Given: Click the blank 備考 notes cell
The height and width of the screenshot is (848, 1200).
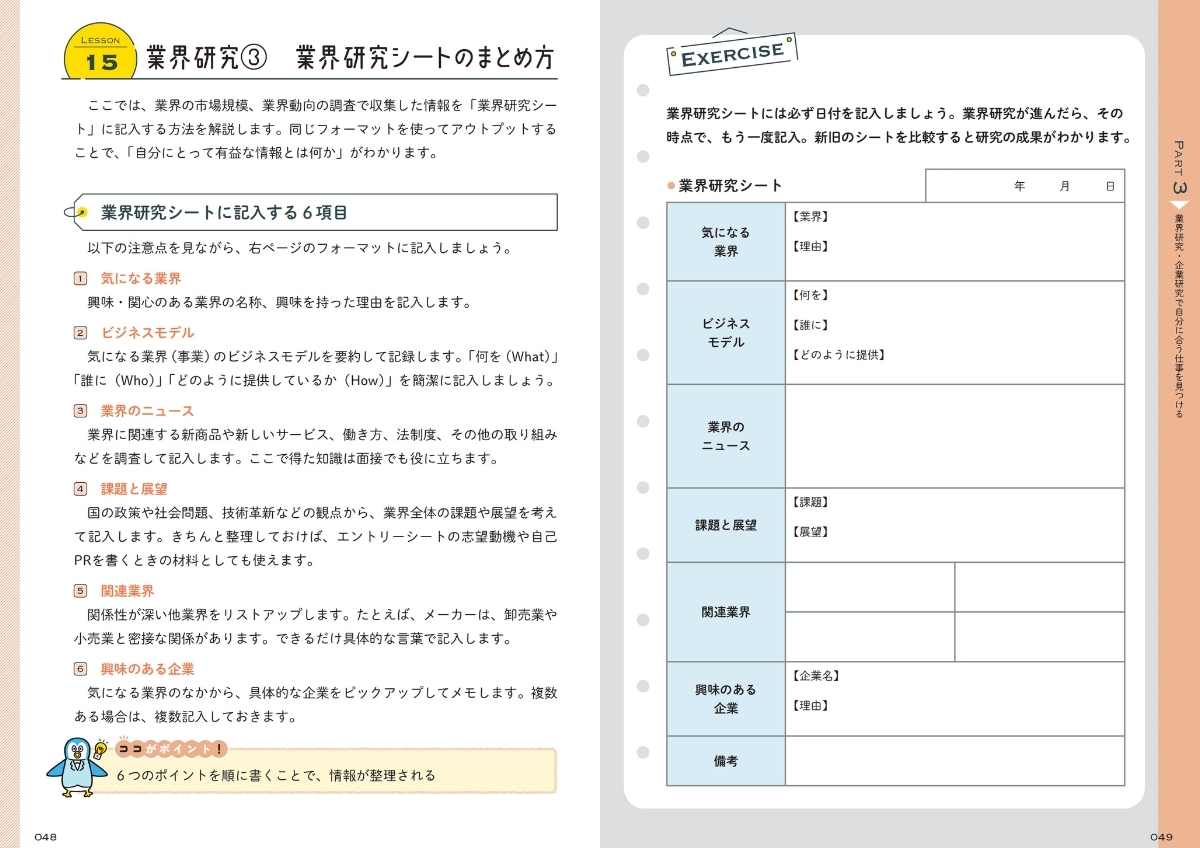Looking at the screenshot, I should point(954,761).
